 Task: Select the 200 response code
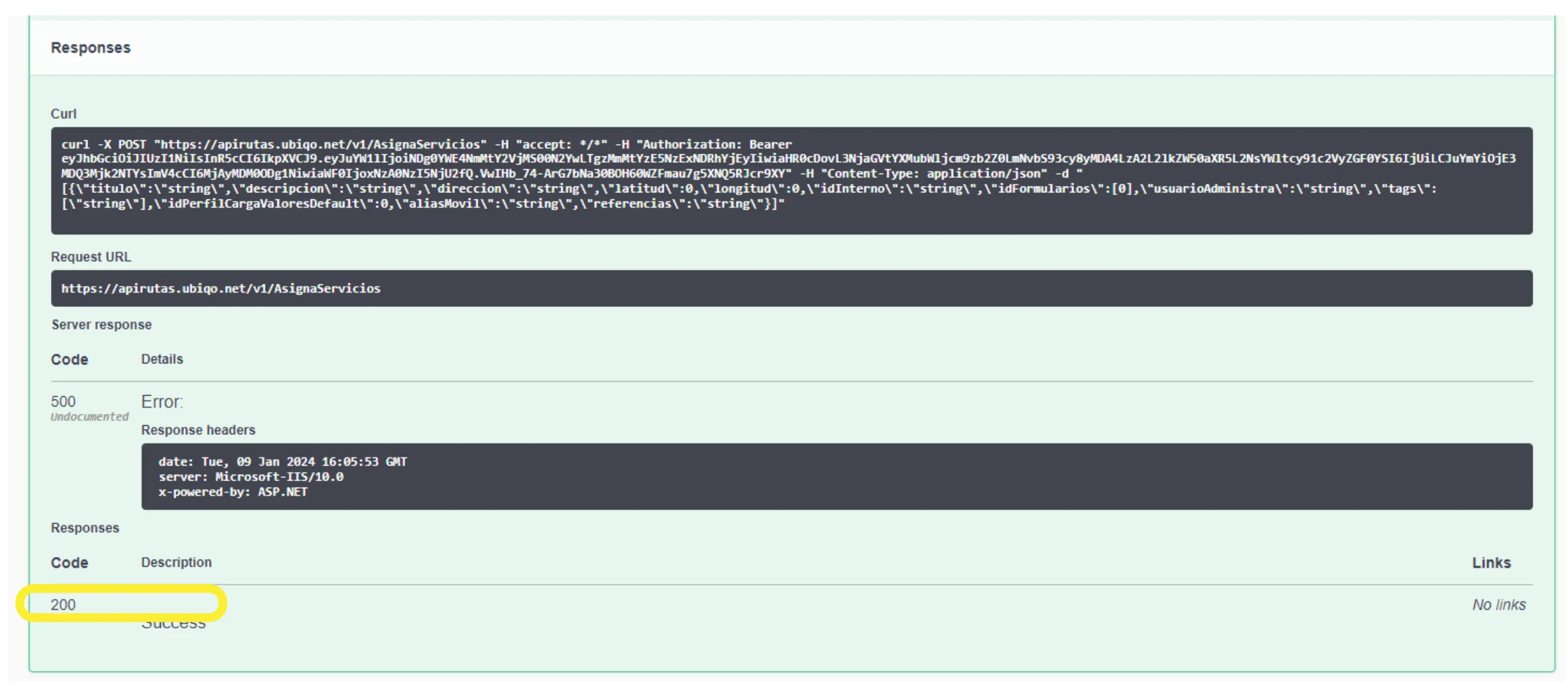(x=63, y=605)
